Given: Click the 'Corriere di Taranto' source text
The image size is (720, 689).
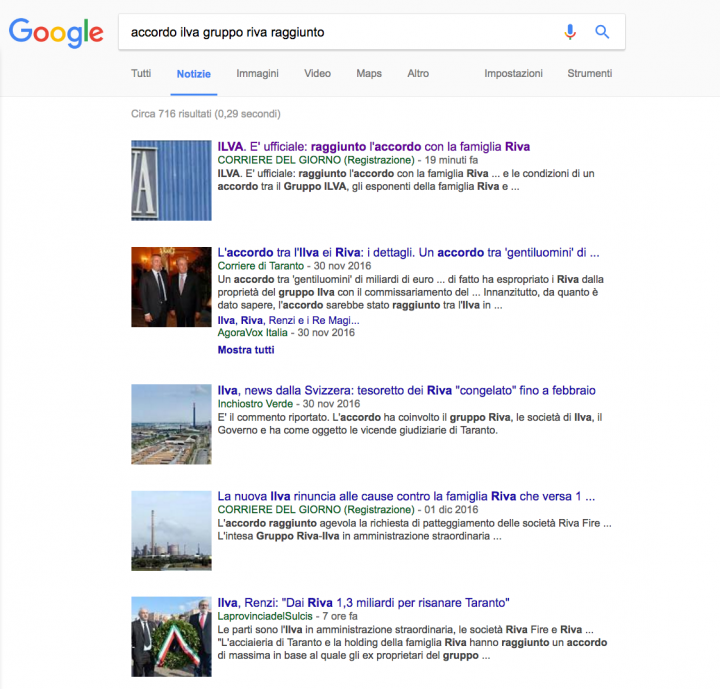Looking at the screenshot, I should [260, 266].
